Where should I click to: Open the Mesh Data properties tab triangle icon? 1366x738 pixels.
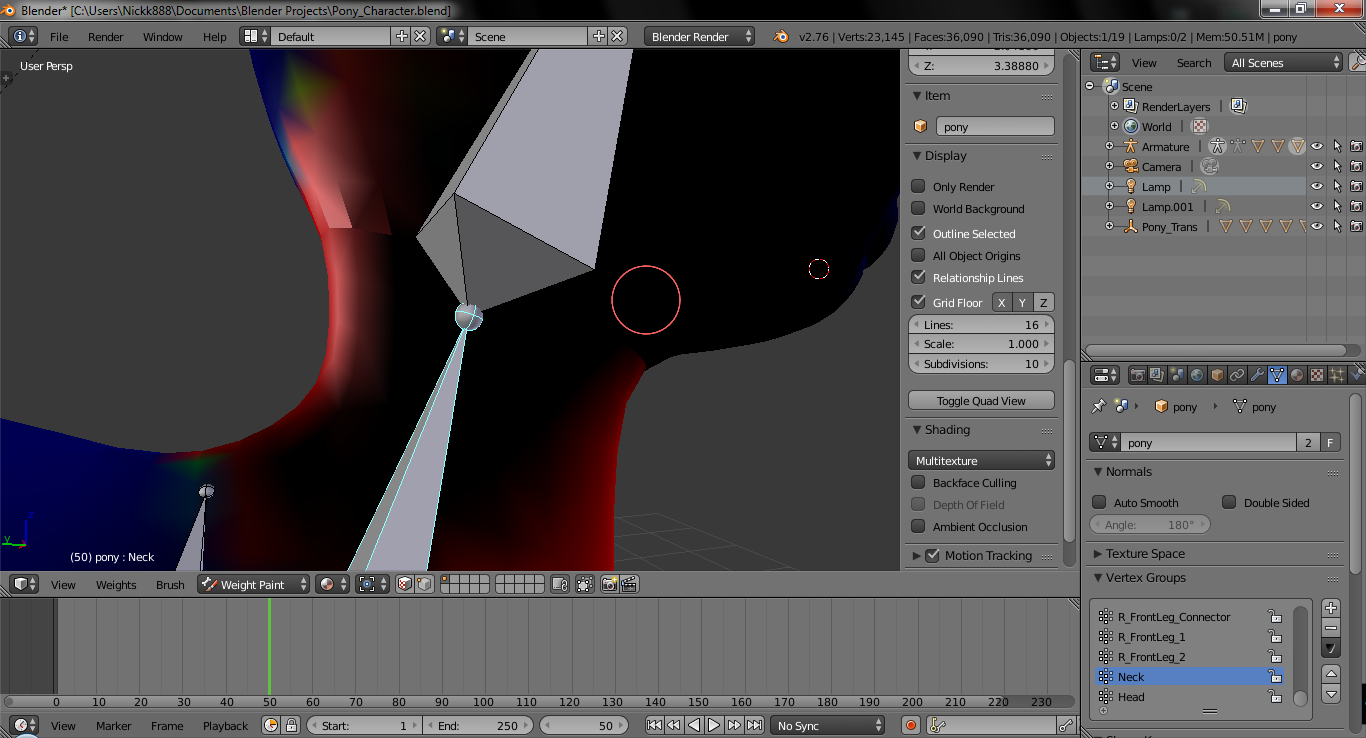pos(1277,375)
